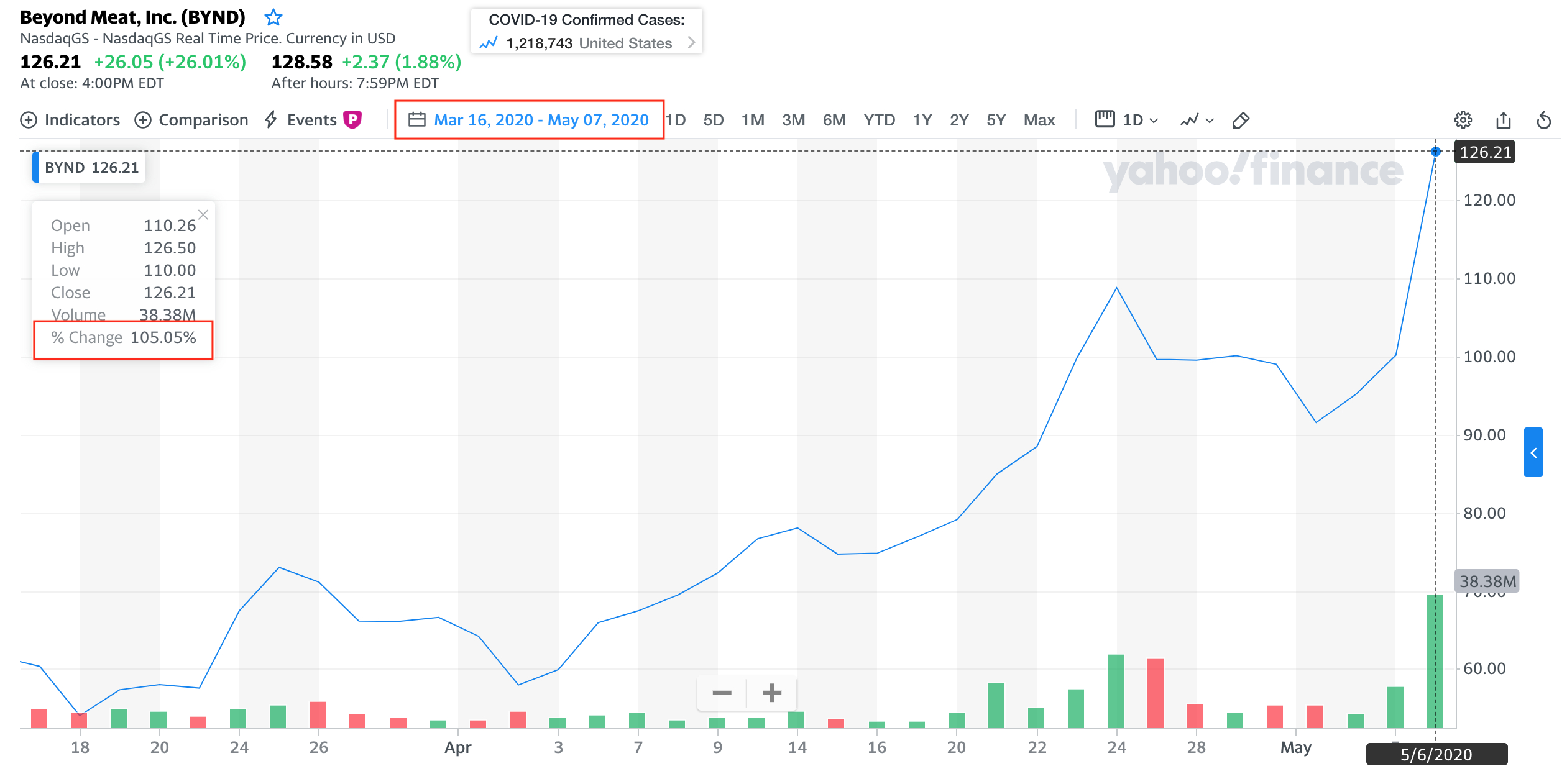Close the OHLC data tooltip
Viewport: 1567px width, 784px height.
[203, 215]
